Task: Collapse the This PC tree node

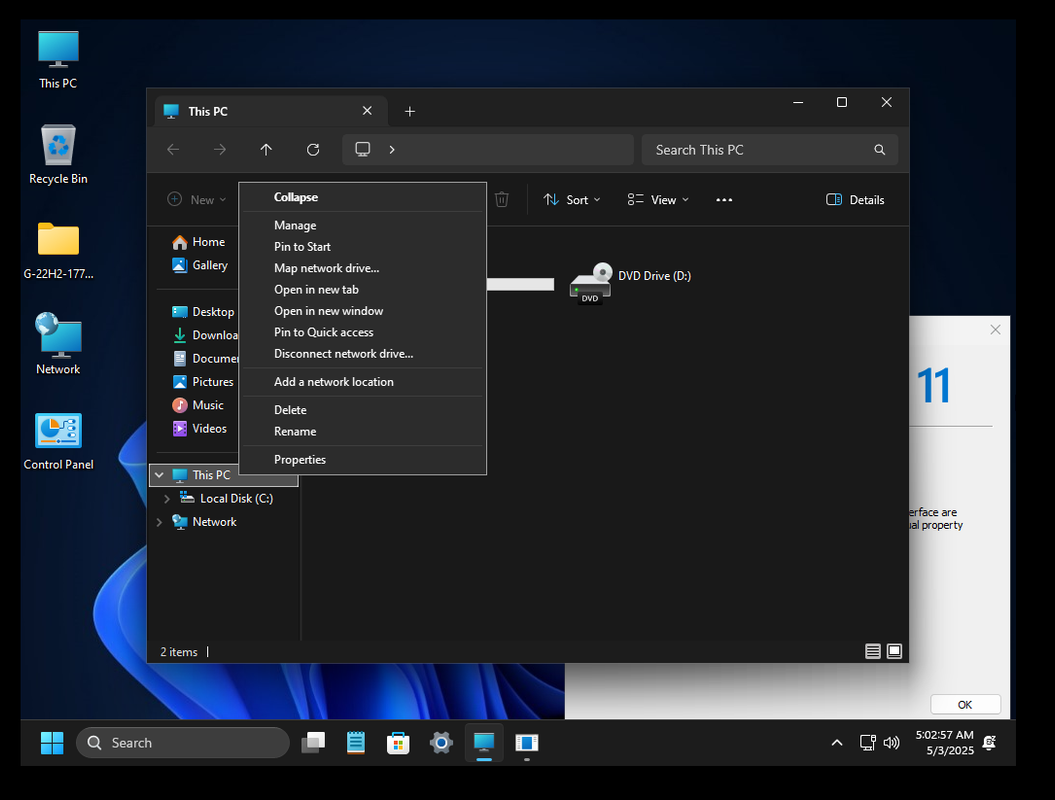Action: (159, 475)
